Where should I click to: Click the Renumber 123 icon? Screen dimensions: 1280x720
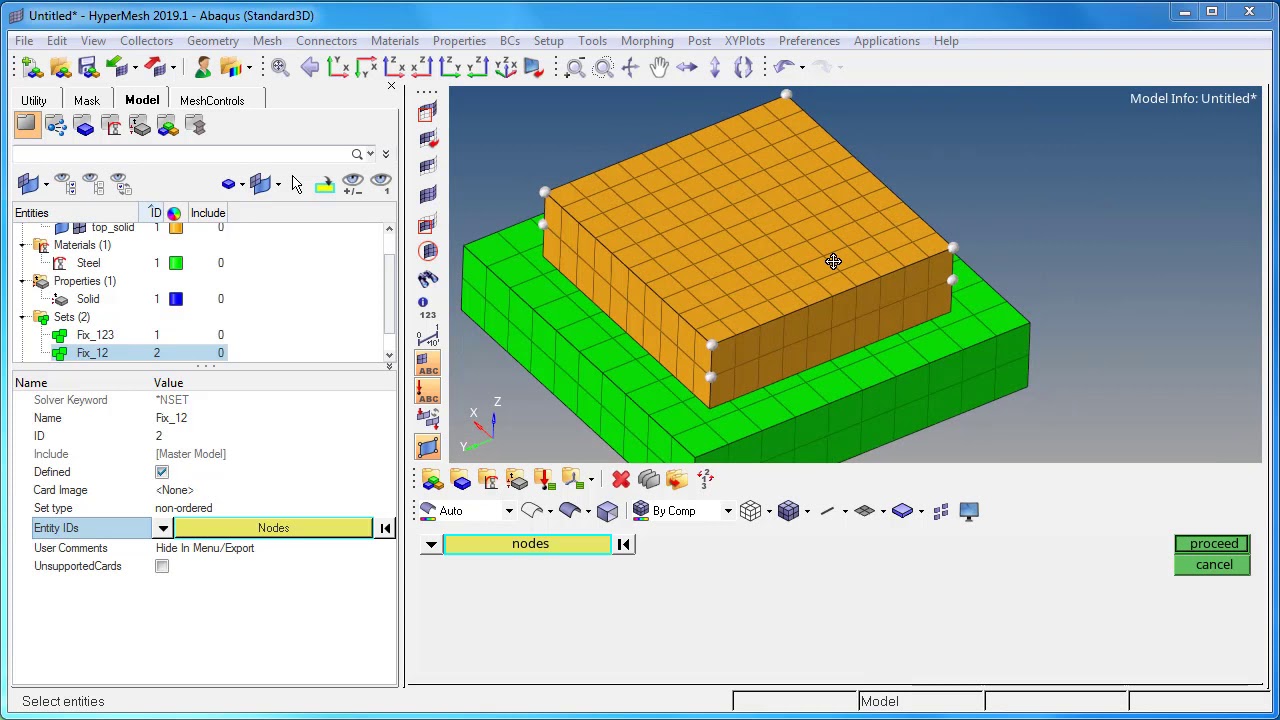click(705, 479)
